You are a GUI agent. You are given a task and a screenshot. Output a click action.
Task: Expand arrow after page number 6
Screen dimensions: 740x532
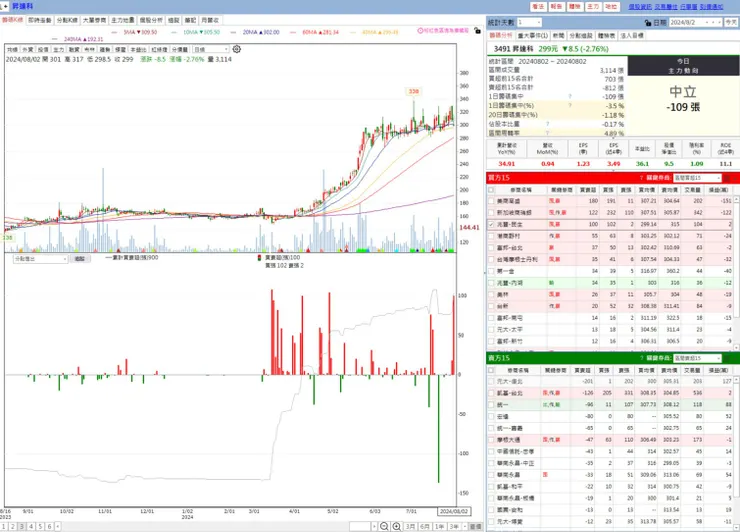[x=58, y=526]
